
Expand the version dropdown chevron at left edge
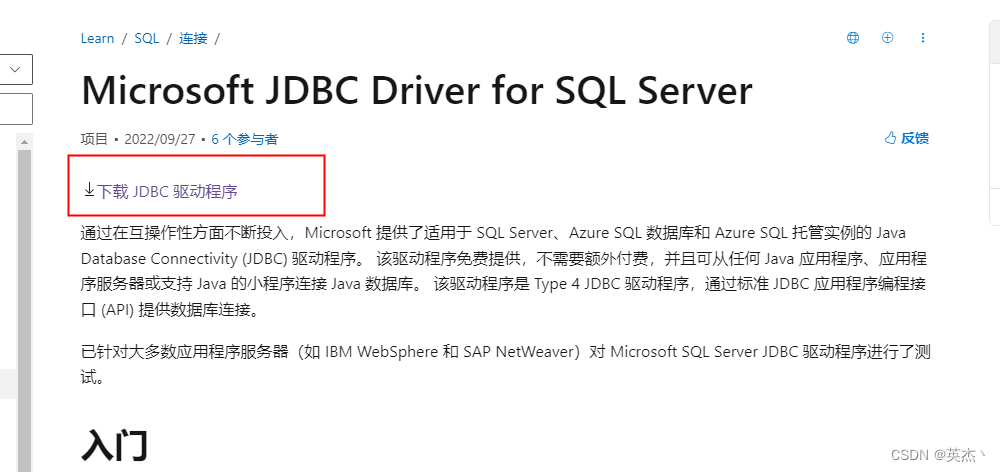15,70
